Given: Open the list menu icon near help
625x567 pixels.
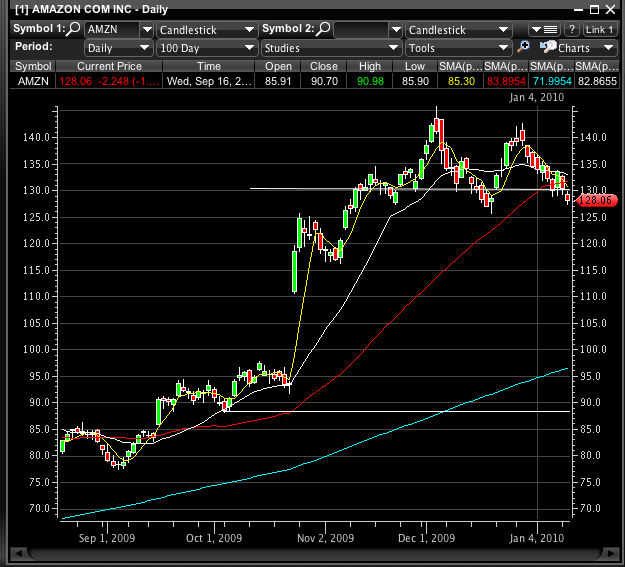Looking at the screenshot, I should point(545,30).
